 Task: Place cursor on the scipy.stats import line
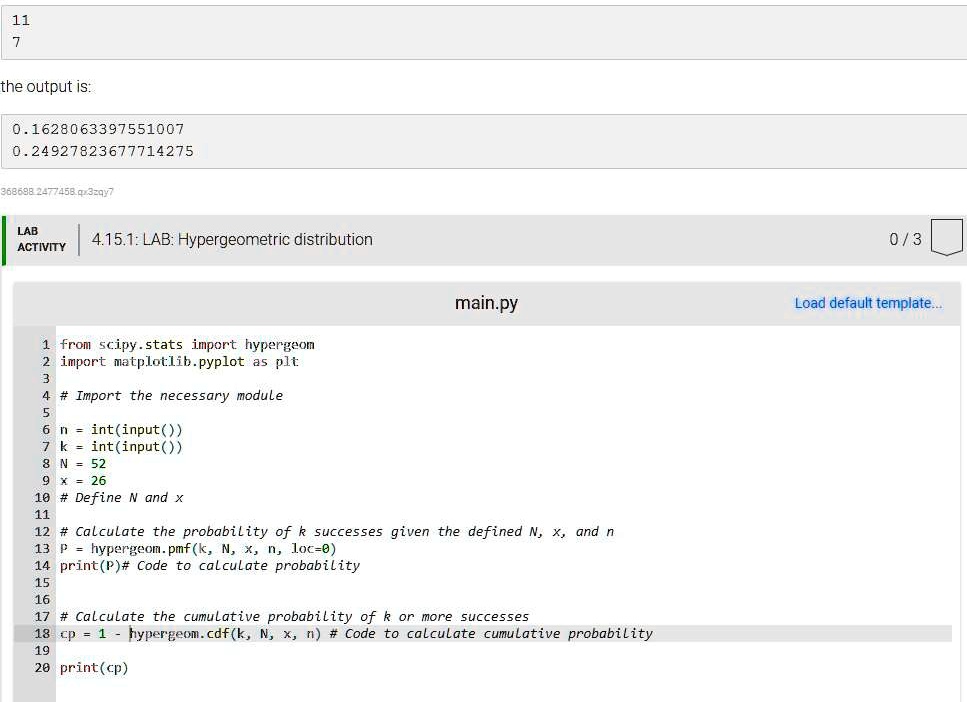[187, 344]
